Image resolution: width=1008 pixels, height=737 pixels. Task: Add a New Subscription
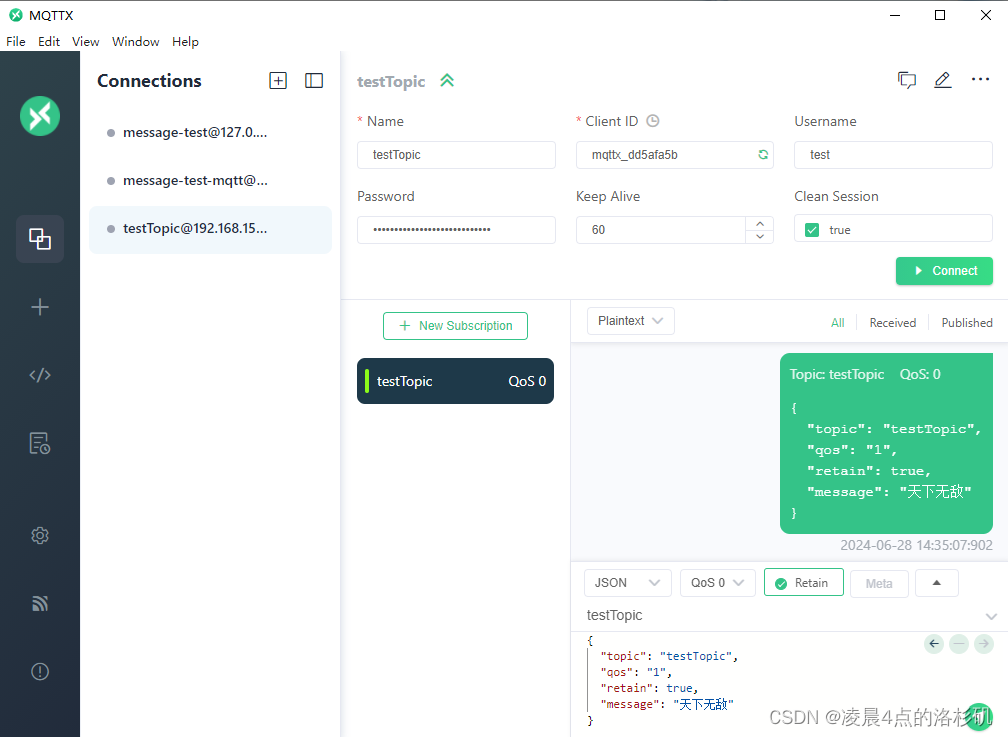tap(455, 325)
